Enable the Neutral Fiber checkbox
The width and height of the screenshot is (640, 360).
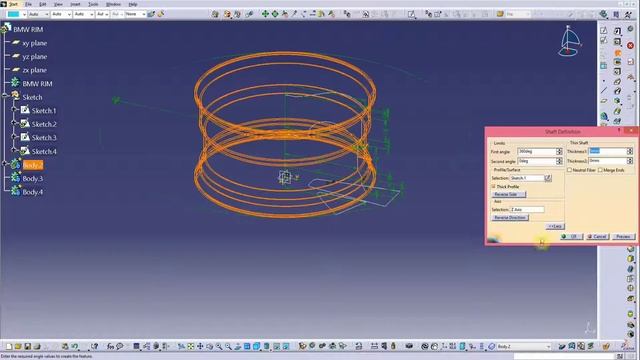point(570,170)
